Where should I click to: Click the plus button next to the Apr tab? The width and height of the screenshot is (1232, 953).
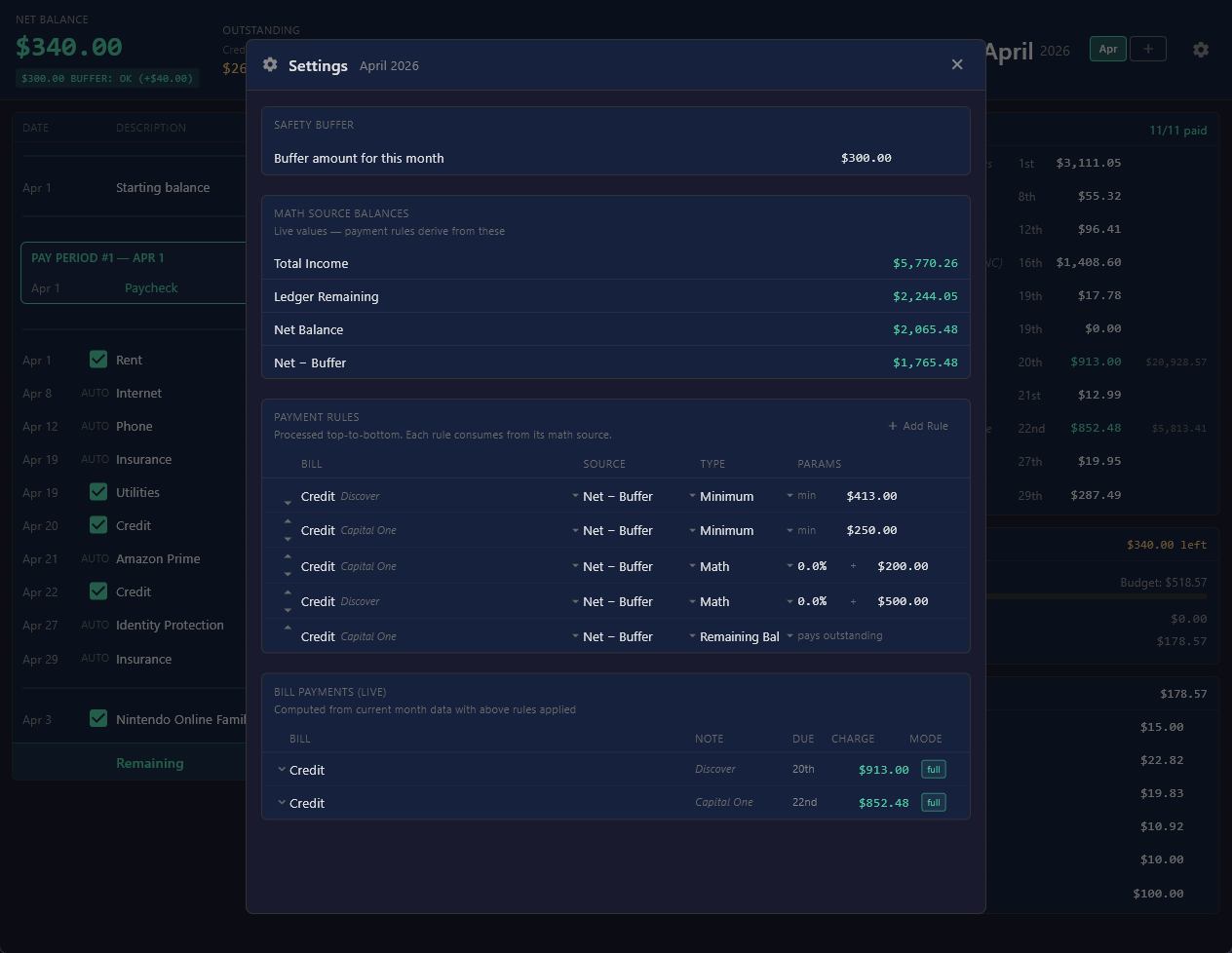click(1148, 49)
